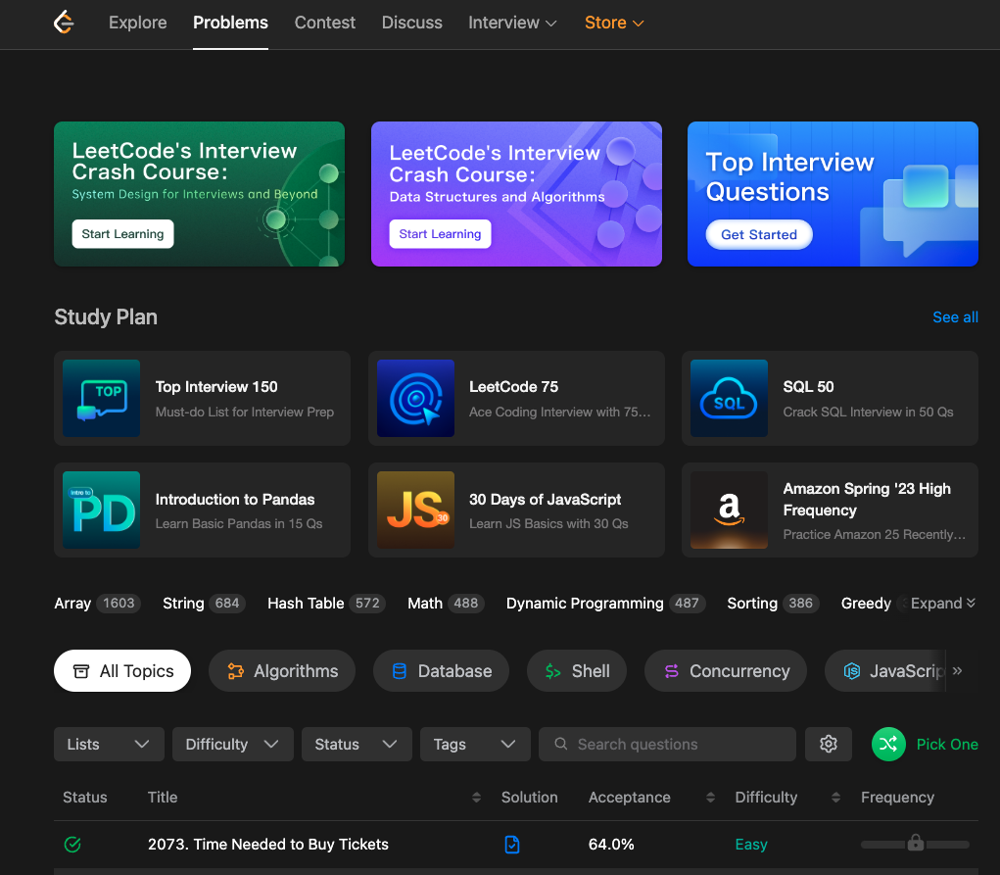Viewport: 1000px width, 875px height.
Task: Click the Introduction to Pandas PD icon
Action: click(101, 510)
